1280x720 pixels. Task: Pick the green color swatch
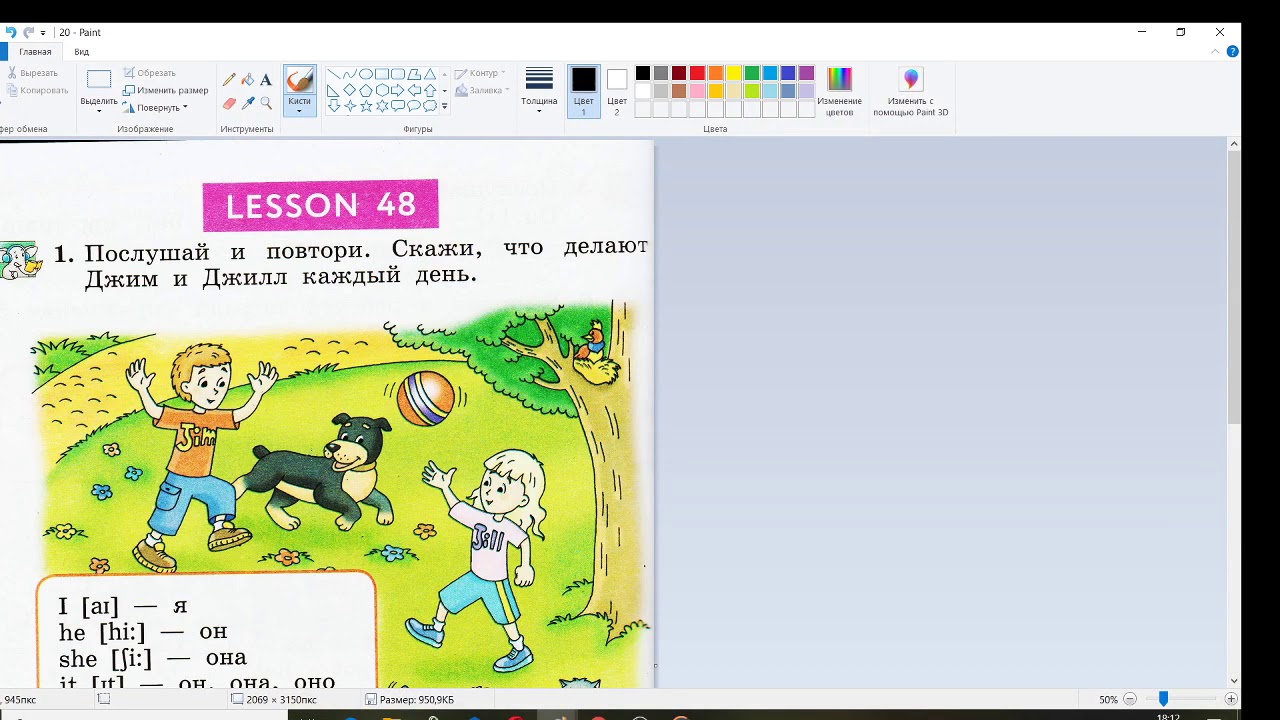click(x=751, y=73)
